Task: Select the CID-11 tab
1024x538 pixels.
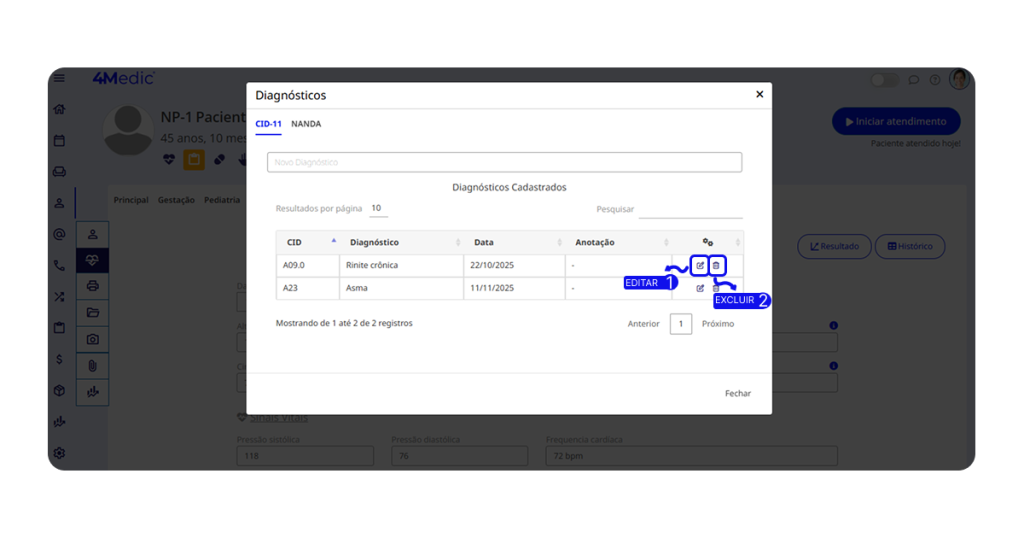Action: pos(268,124)
